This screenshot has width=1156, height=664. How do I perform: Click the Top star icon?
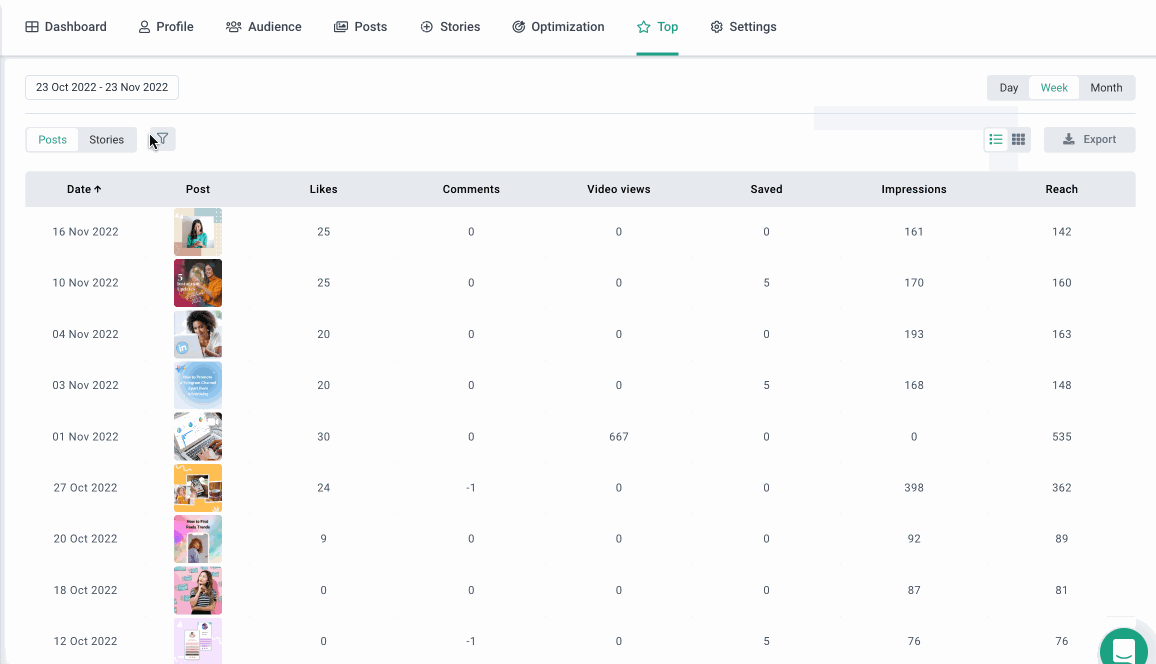[643, 27]
